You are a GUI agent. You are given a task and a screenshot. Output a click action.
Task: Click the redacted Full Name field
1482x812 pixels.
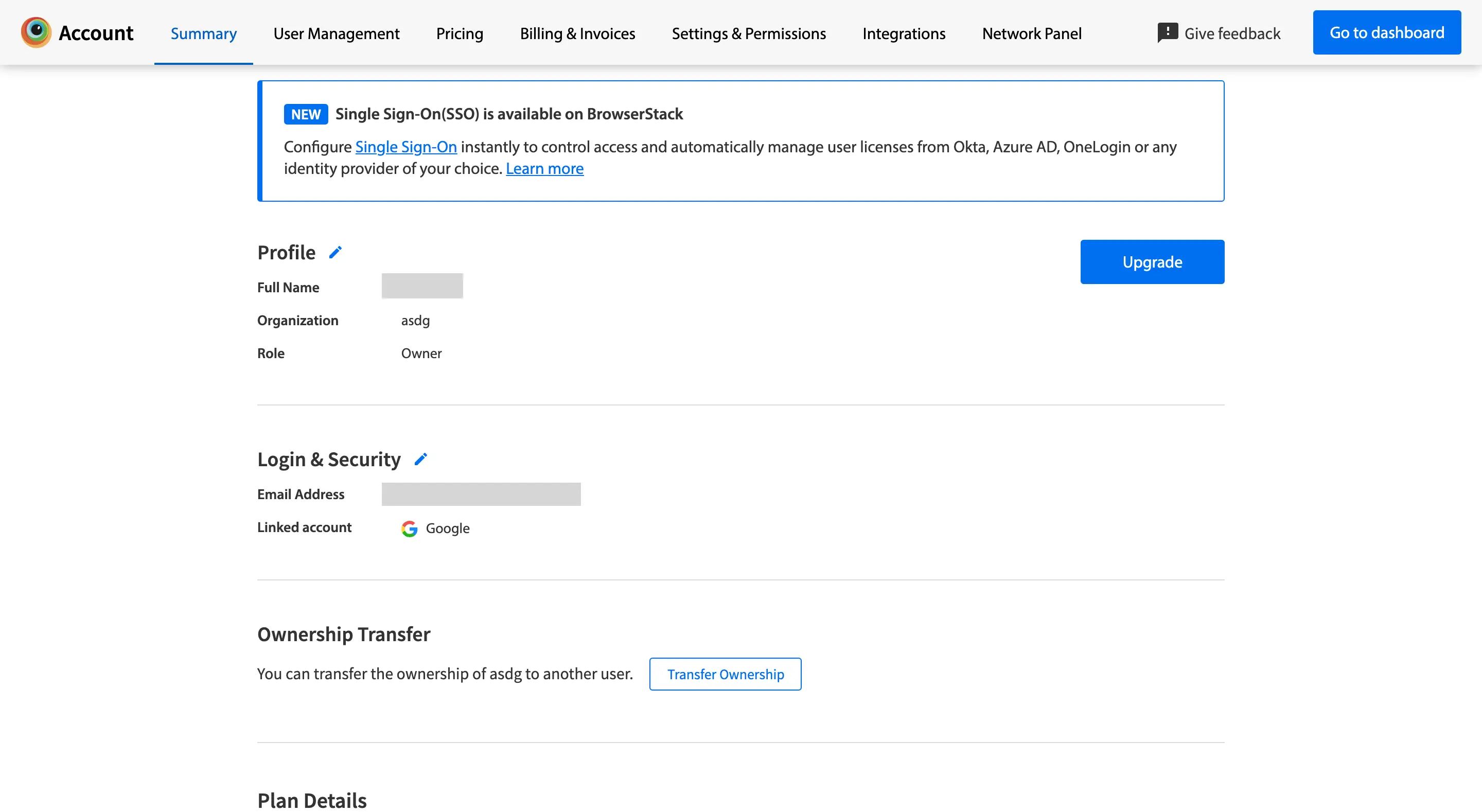[x=422, y=286]
